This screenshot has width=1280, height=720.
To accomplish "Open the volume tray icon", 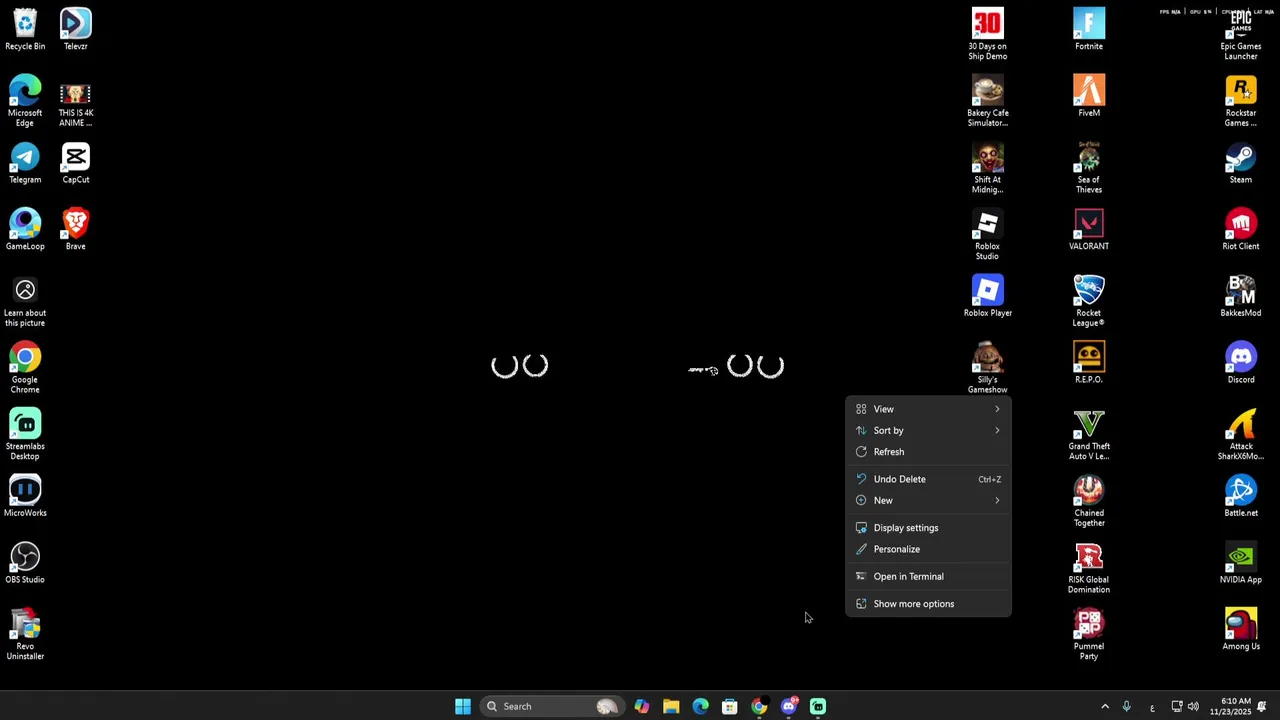I will click(1193, 706).
